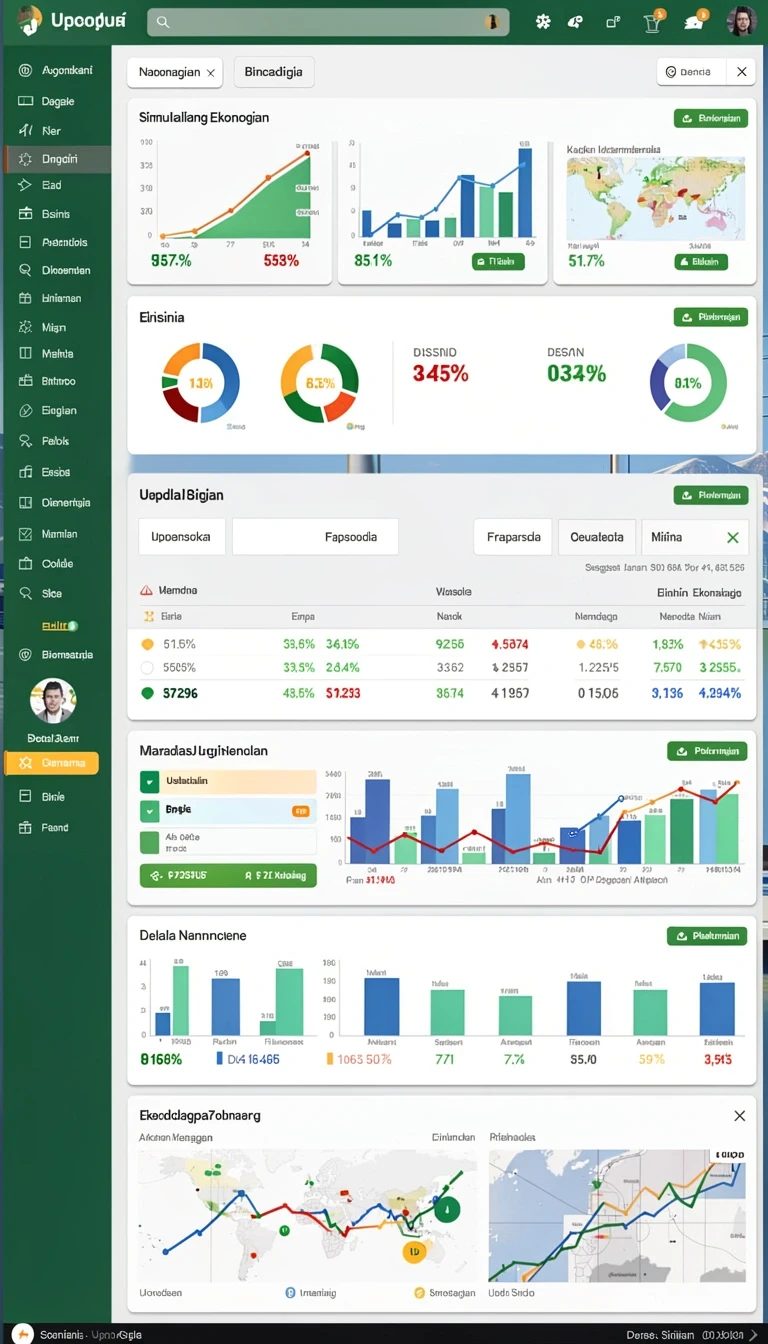Open the Fraparsda filter box
The height and width of the screenshot is (1344, 768).
pyautogui.click(x=513, y=537)
